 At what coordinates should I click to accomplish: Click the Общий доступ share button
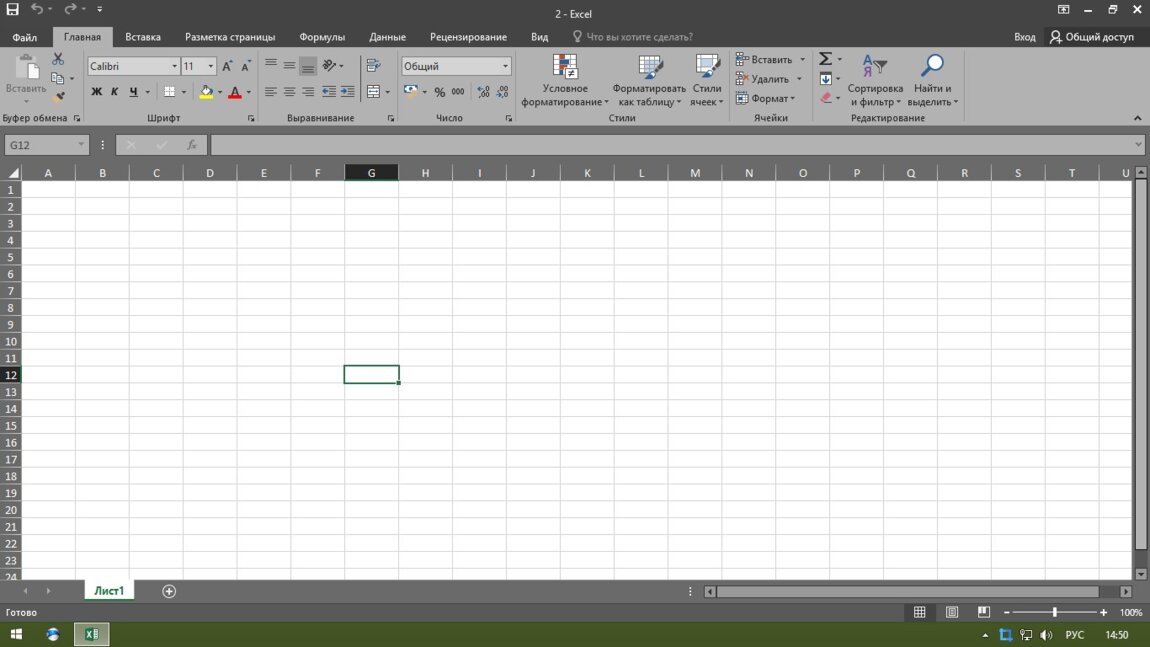1091,37
